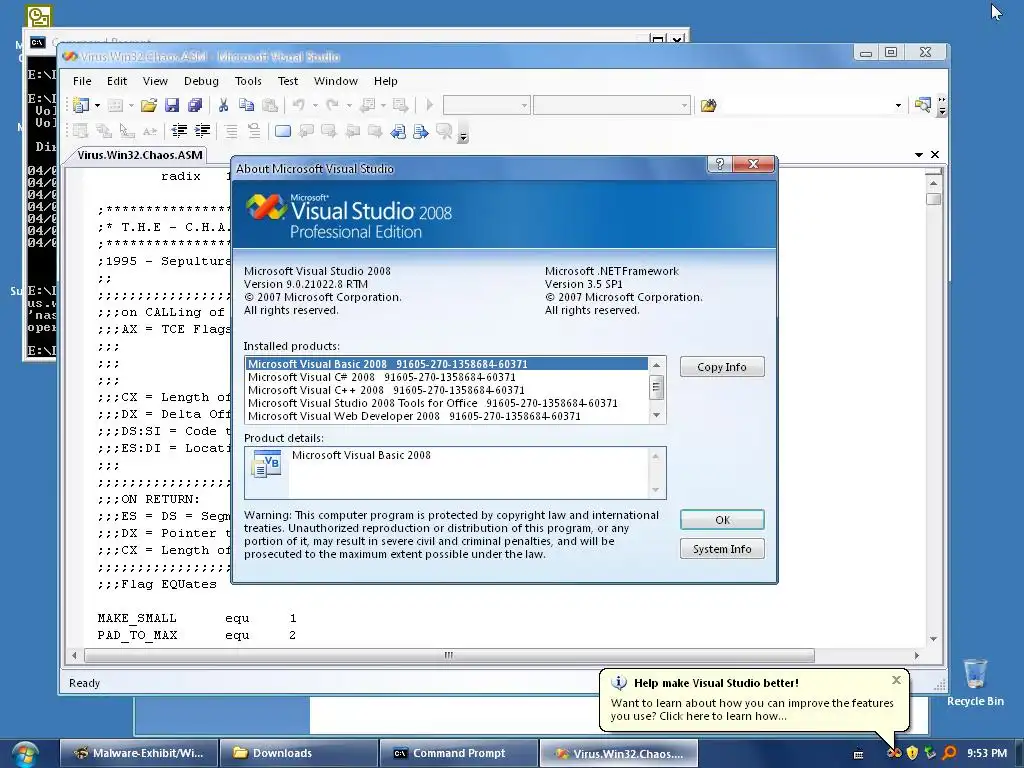The image size is (1024, 768).
Task: Toggle a bookmark with the blue rectangle icon
Action: pos(283,131)
